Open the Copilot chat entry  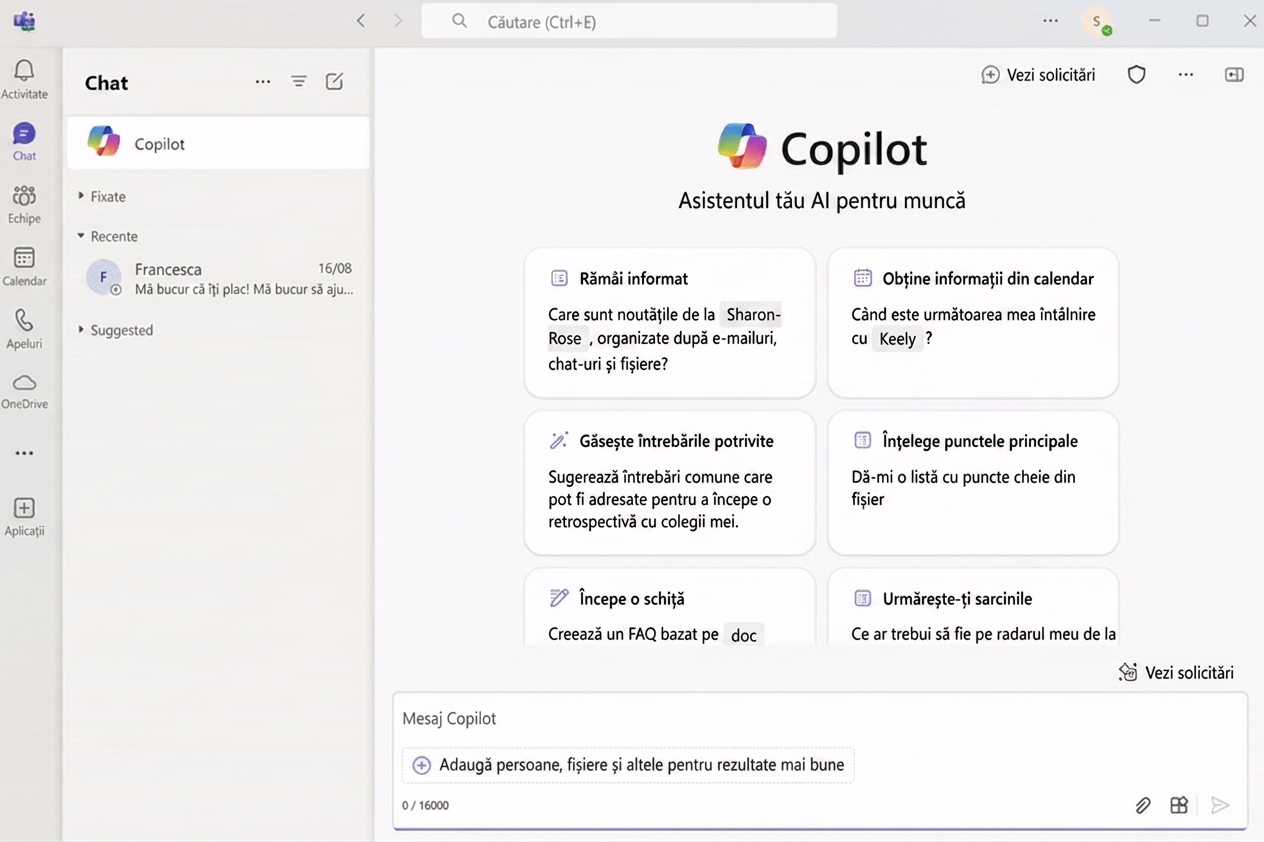click(218, 143)
